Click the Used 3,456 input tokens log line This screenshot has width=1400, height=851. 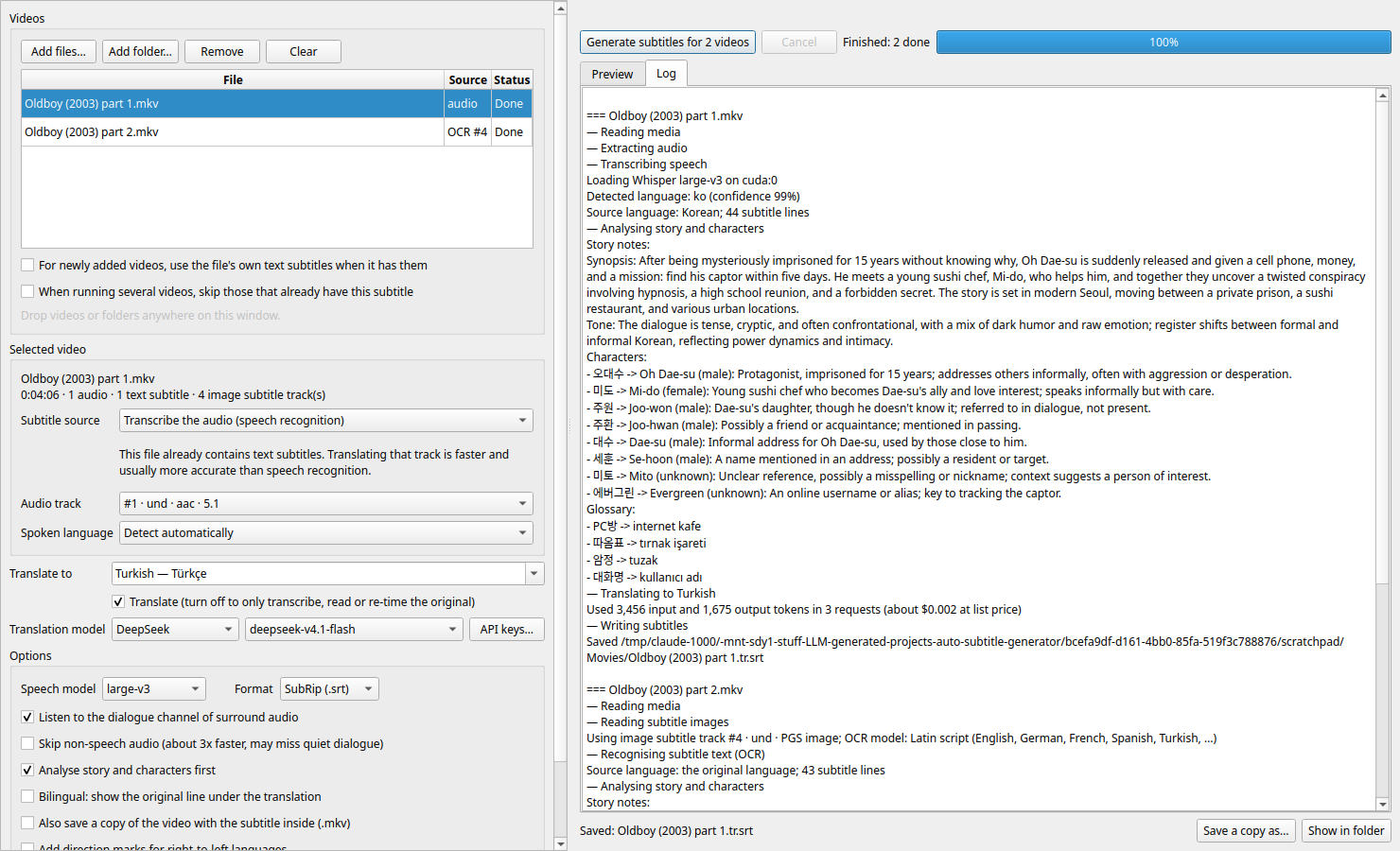click(x=804, y=610)
